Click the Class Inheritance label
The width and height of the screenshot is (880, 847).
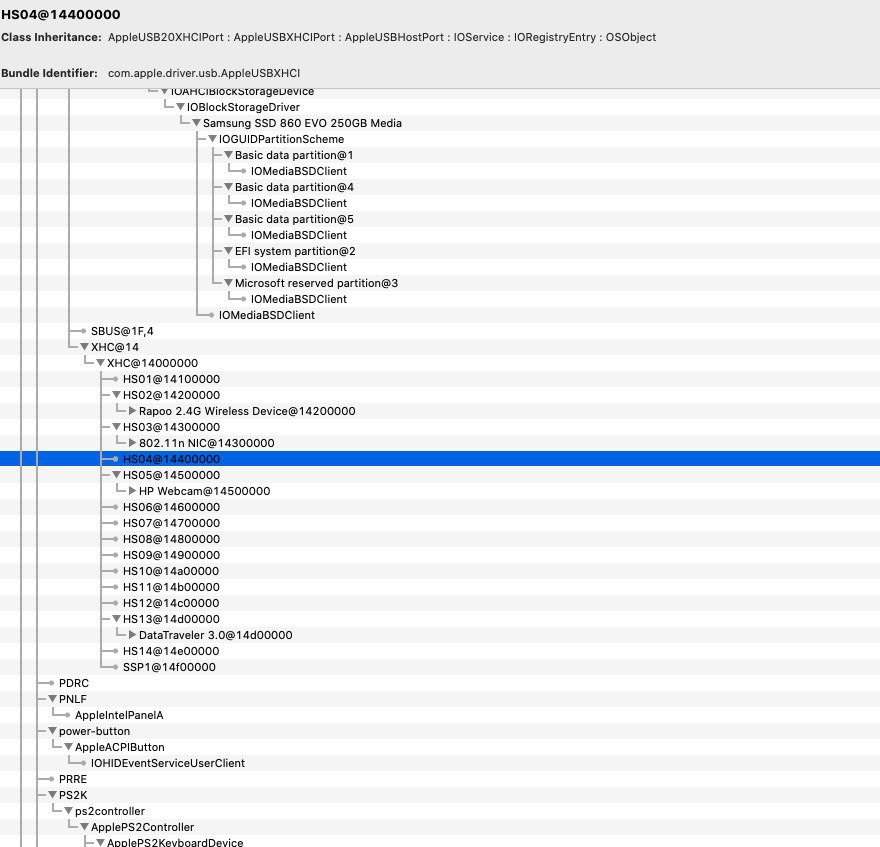[x=51, y=37]
